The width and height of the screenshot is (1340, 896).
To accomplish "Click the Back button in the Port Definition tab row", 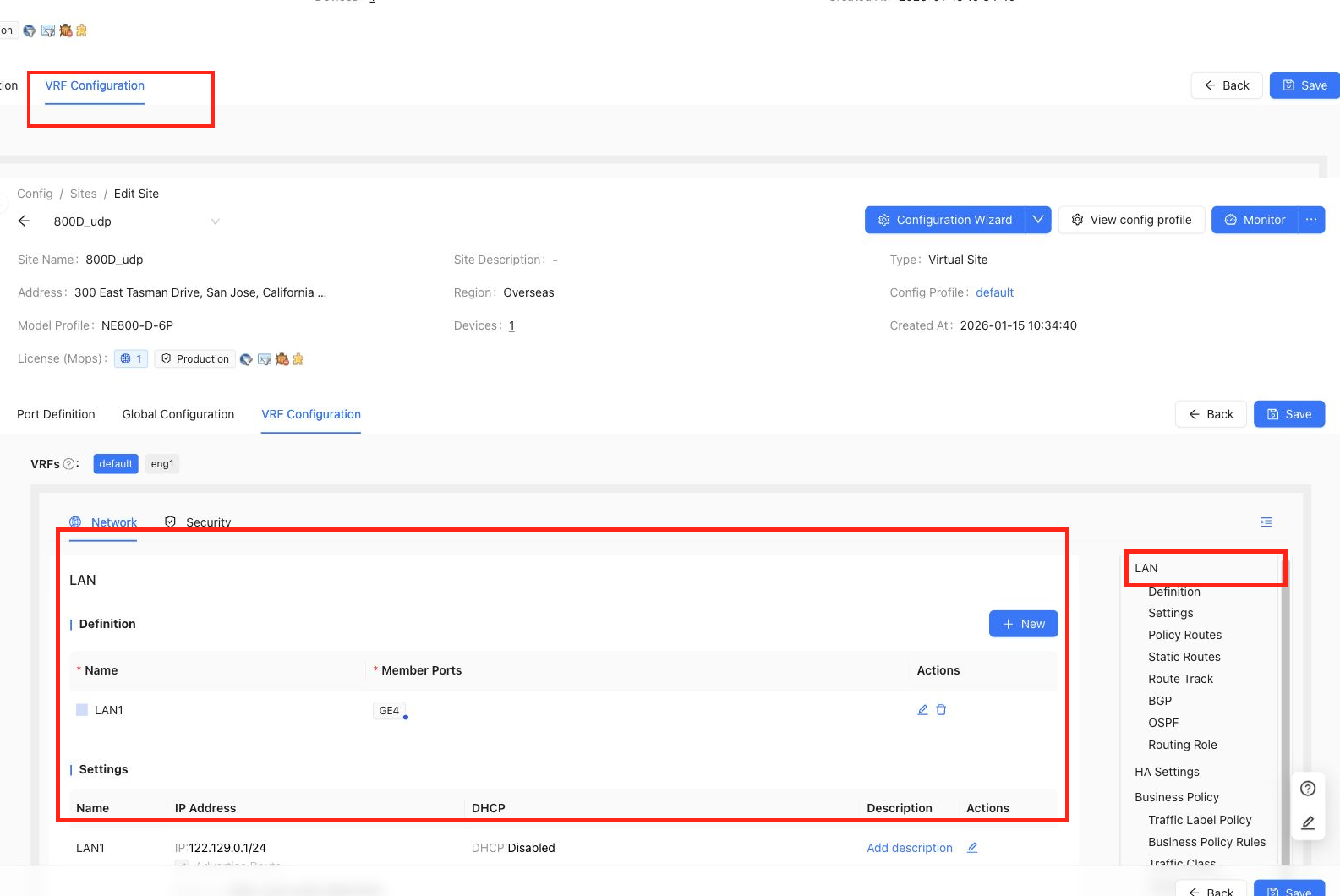I will point(1211,414).
